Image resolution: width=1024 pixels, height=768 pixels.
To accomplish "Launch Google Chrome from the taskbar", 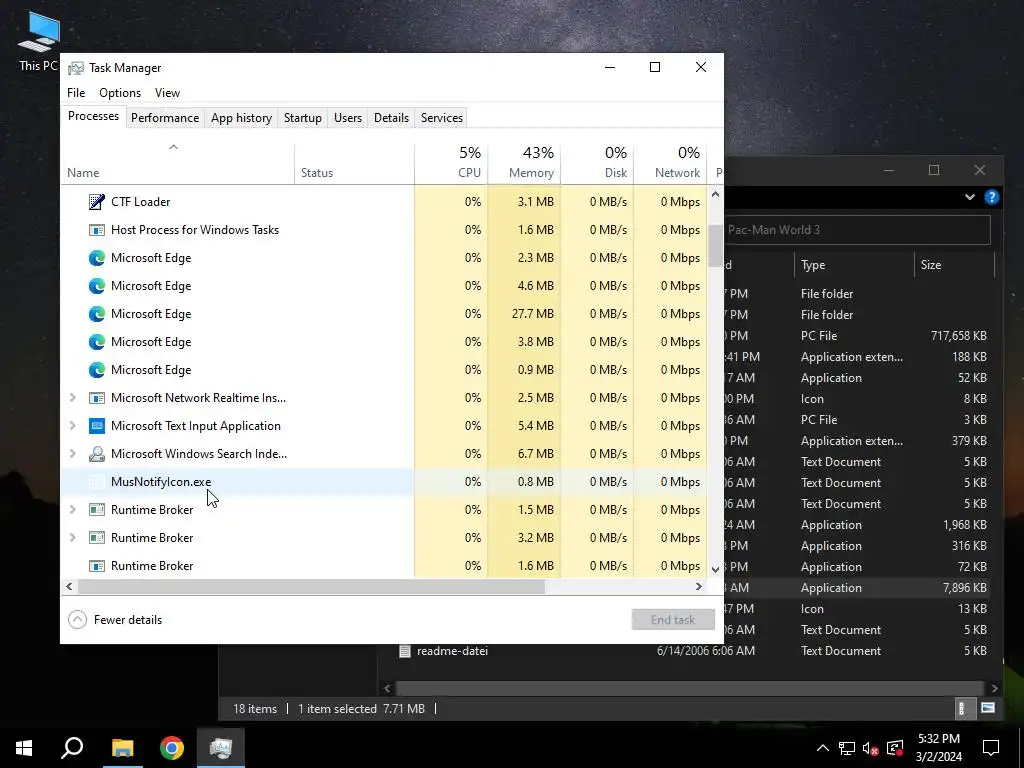I will [172, 748].
